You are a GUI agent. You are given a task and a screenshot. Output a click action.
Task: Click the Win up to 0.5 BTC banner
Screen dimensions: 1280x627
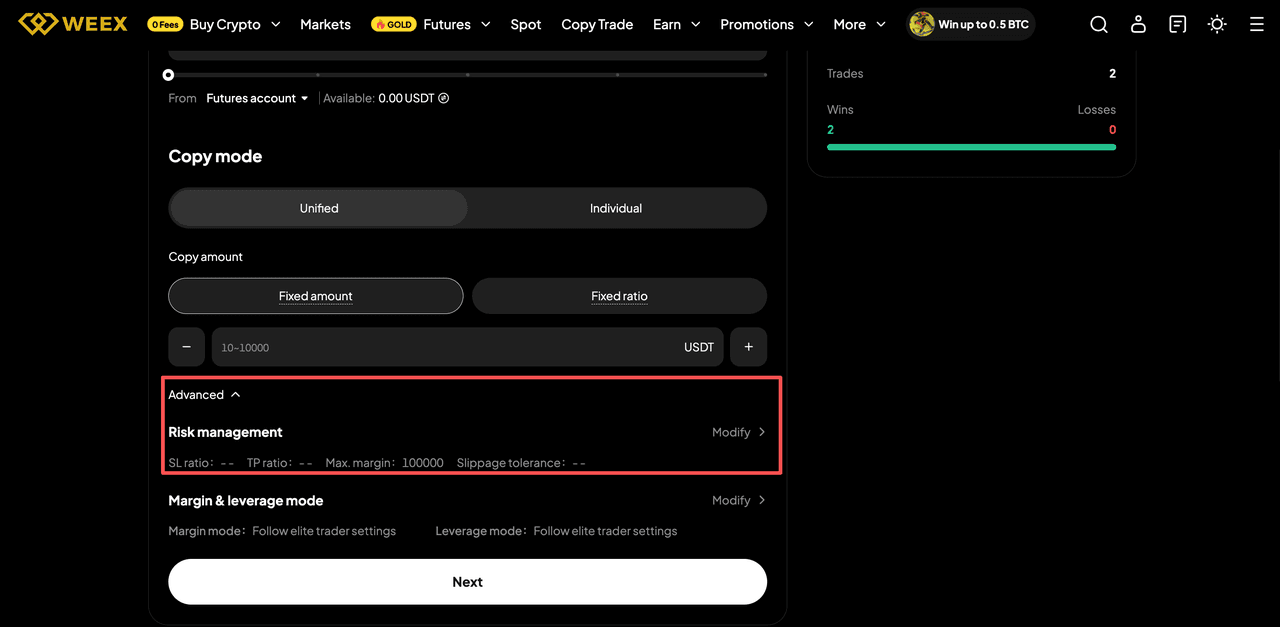coord(970,24)
